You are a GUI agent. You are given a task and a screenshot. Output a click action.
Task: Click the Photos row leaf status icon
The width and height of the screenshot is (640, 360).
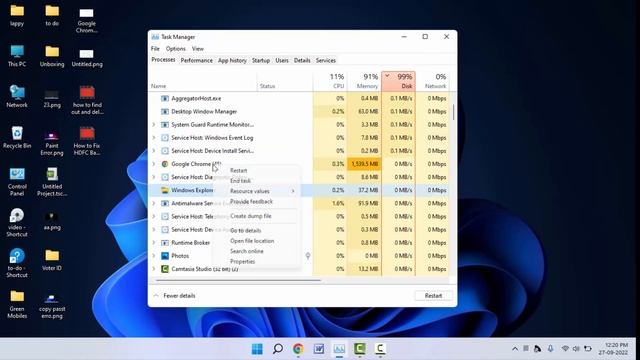tap(308, 256)
